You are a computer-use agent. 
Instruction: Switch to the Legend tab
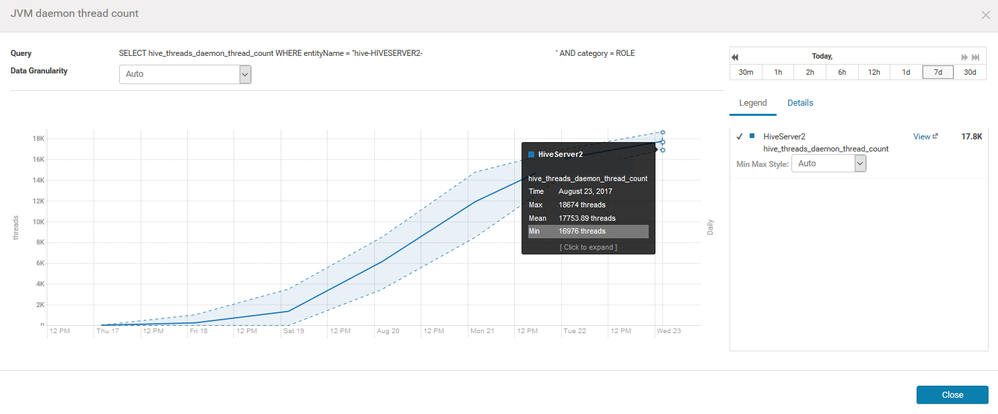(x=752, y=103)
